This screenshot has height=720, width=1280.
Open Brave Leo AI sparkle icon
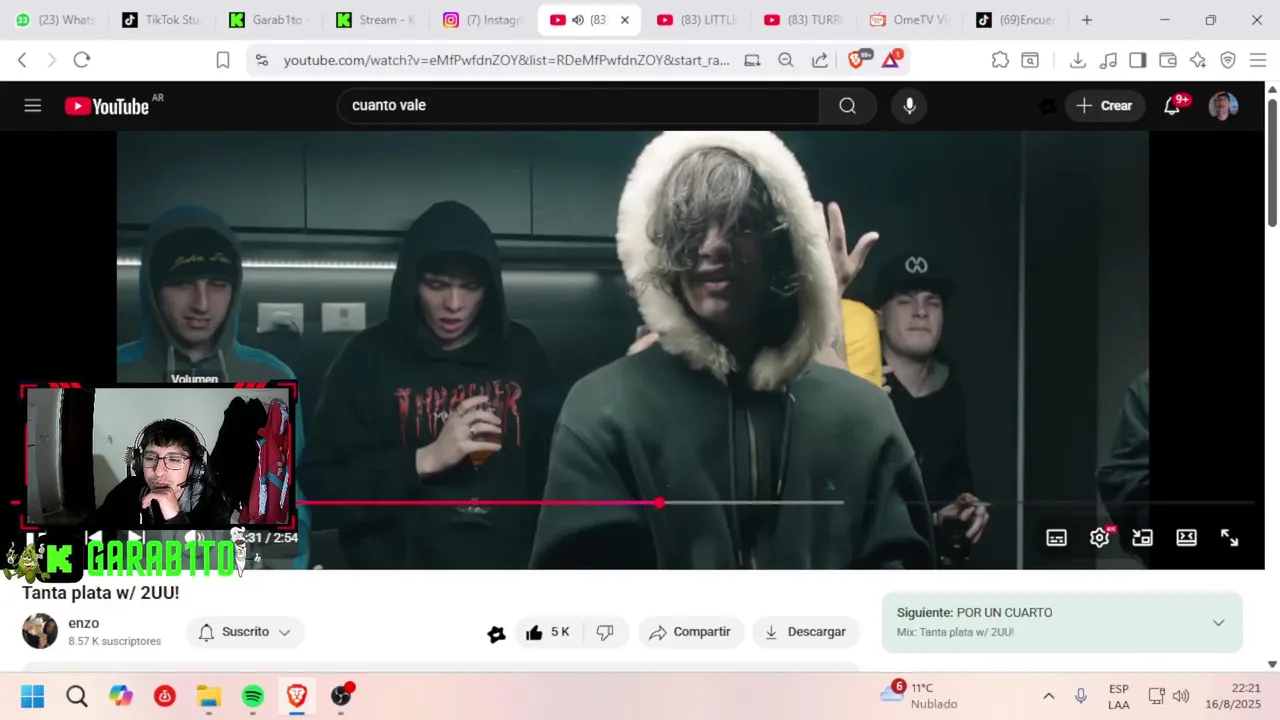click(1198, 60)
